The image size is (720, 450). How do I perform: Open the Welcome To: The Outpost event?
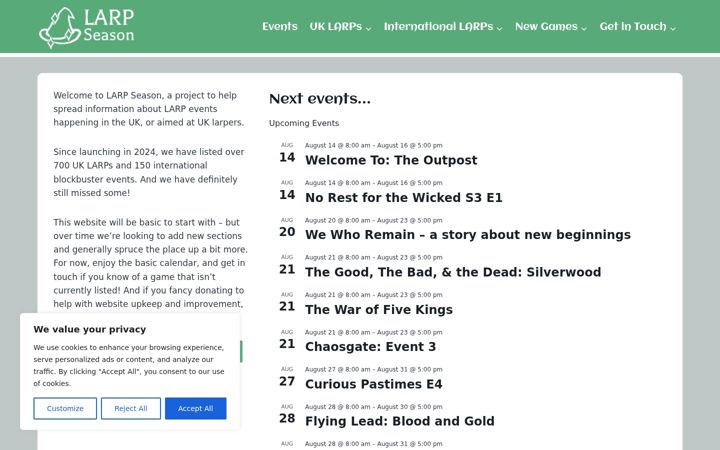point(391,160)
